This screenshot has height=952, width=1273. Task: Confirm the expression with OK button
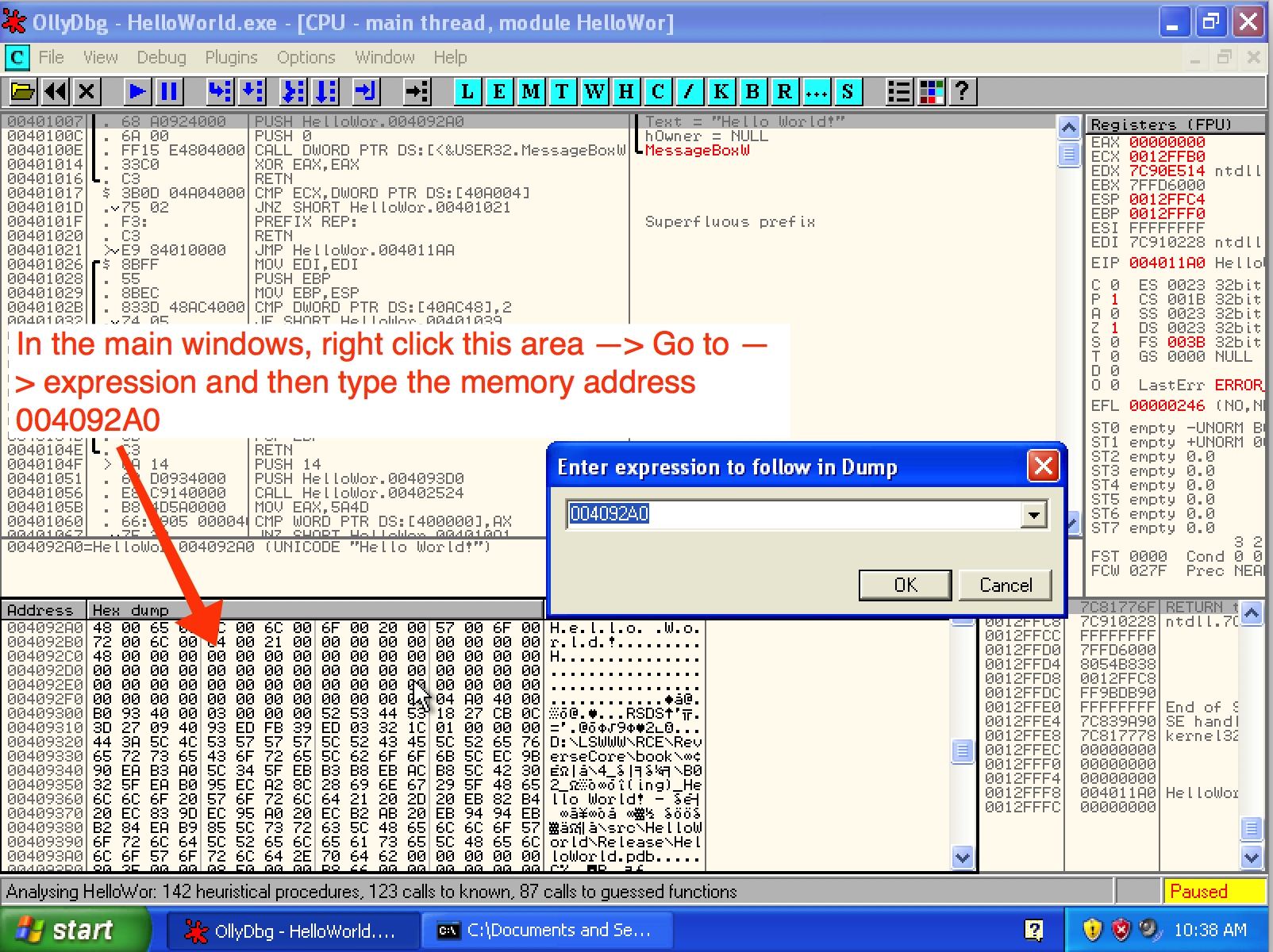pos(906,585)
